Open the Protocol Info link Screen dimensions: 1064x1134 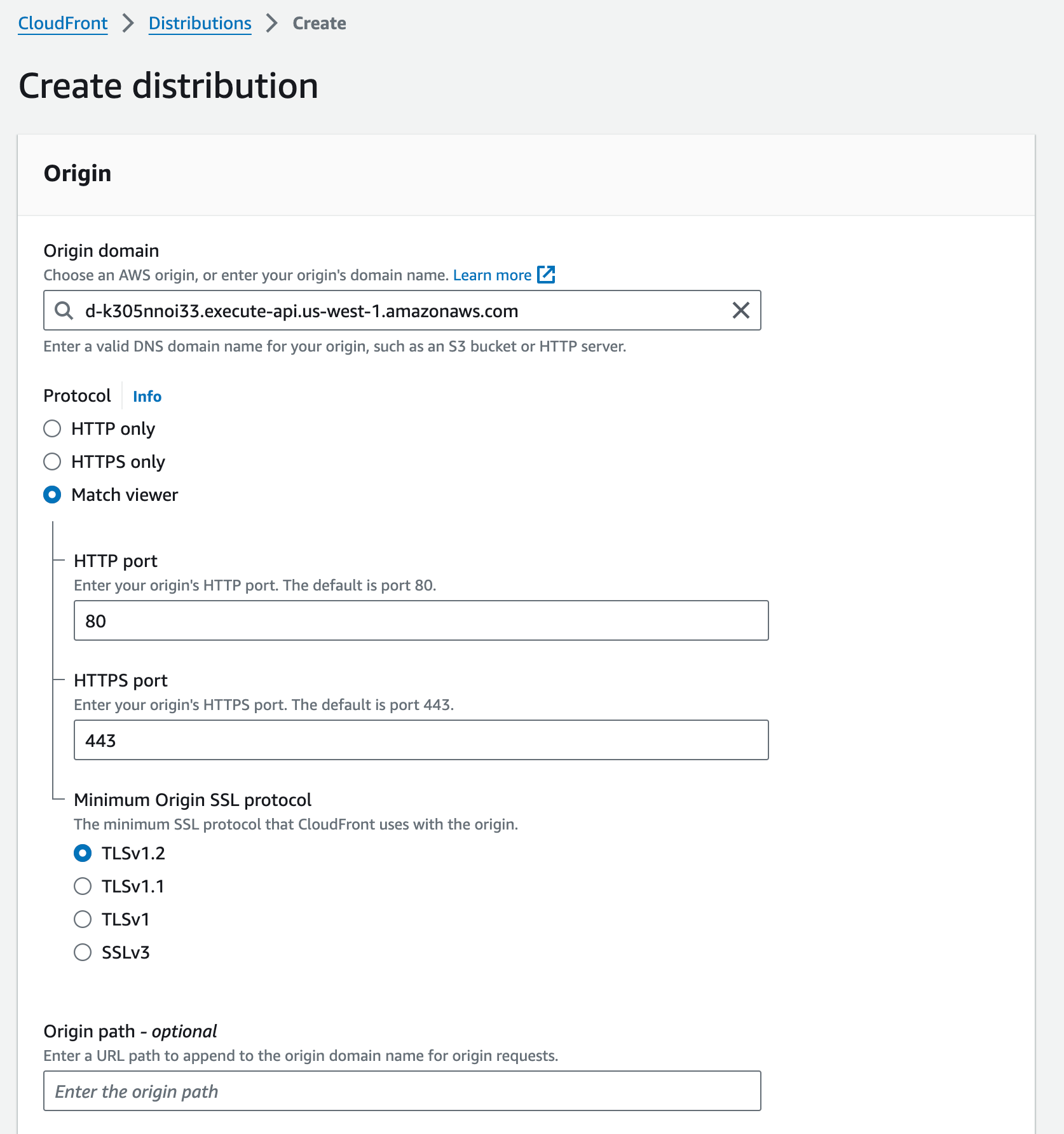(147, 397)
